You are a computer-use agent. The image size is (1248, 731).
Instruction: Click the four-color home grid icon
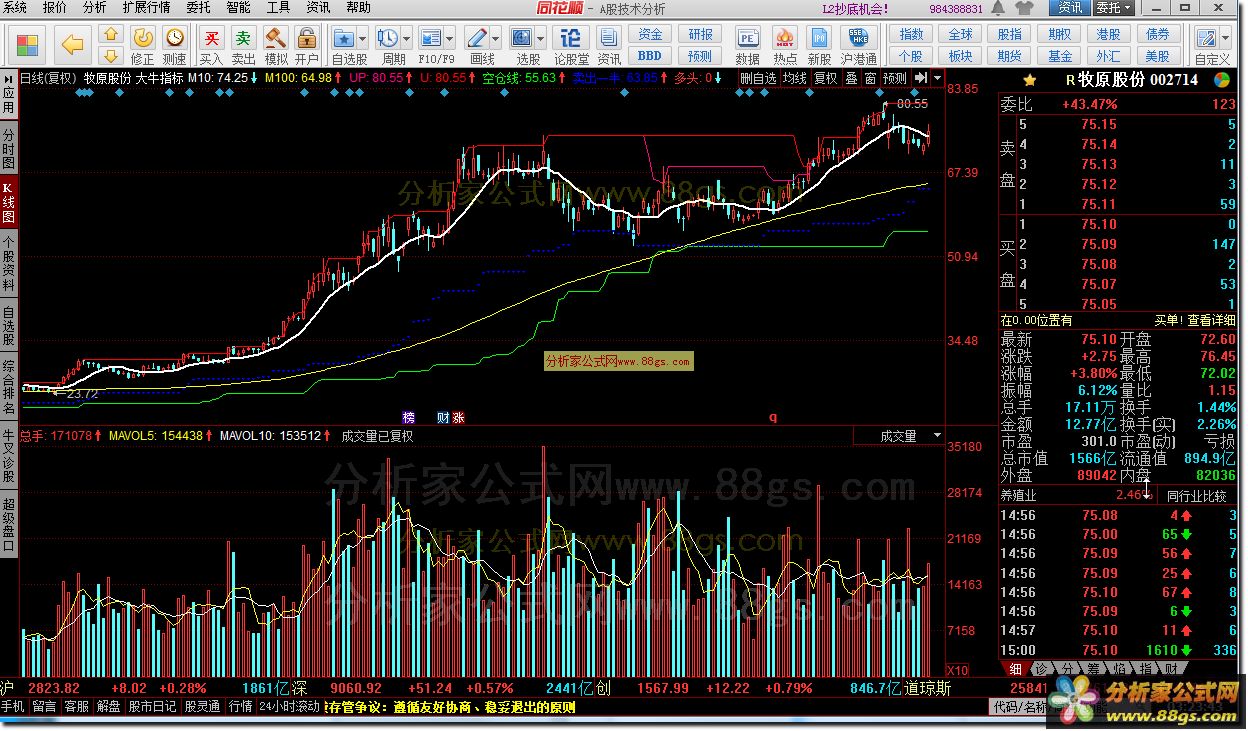[x=27, y=44]
